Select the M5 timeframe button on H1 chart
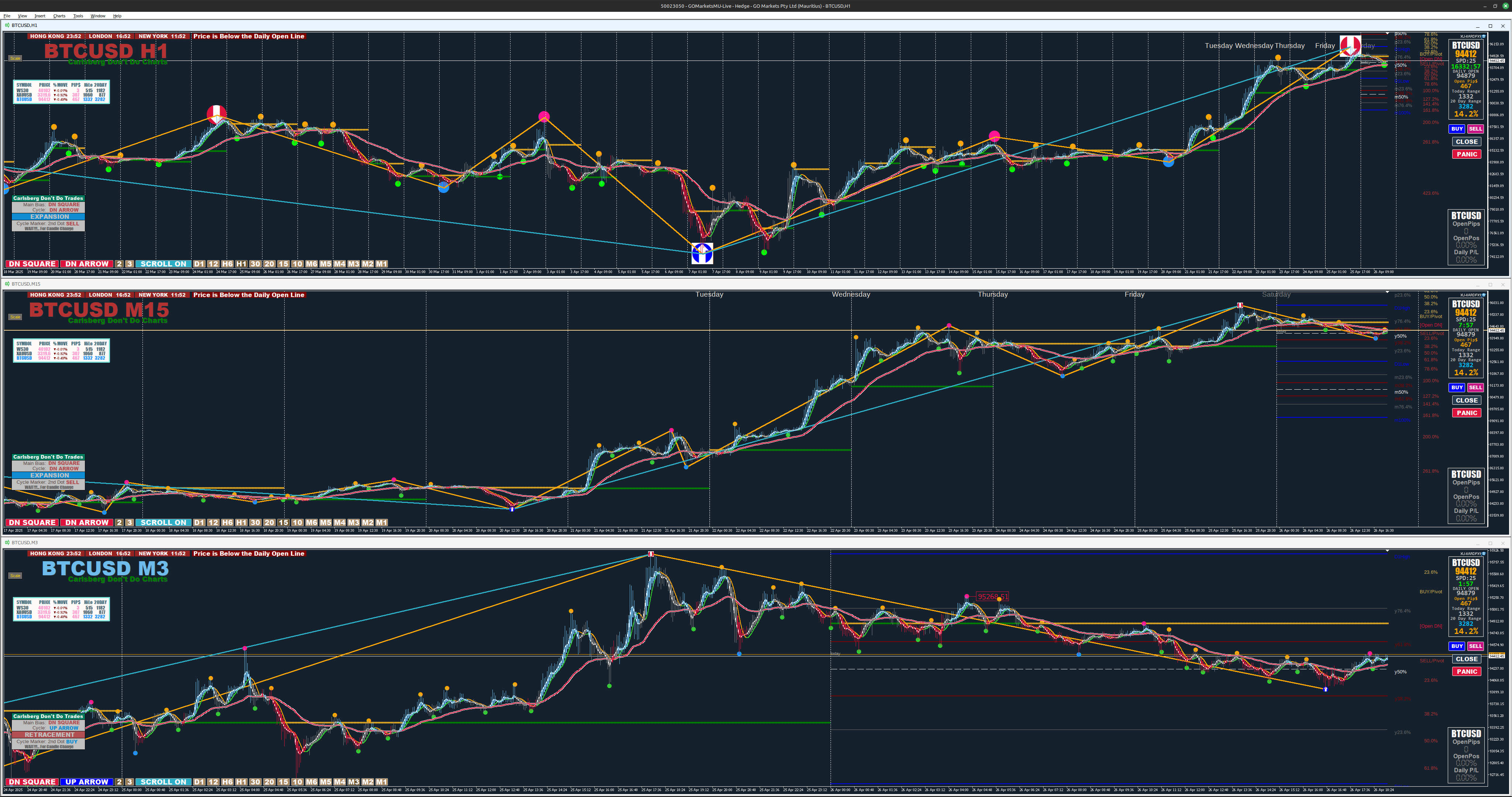The image size is (1512, 797). coord(325,264)
